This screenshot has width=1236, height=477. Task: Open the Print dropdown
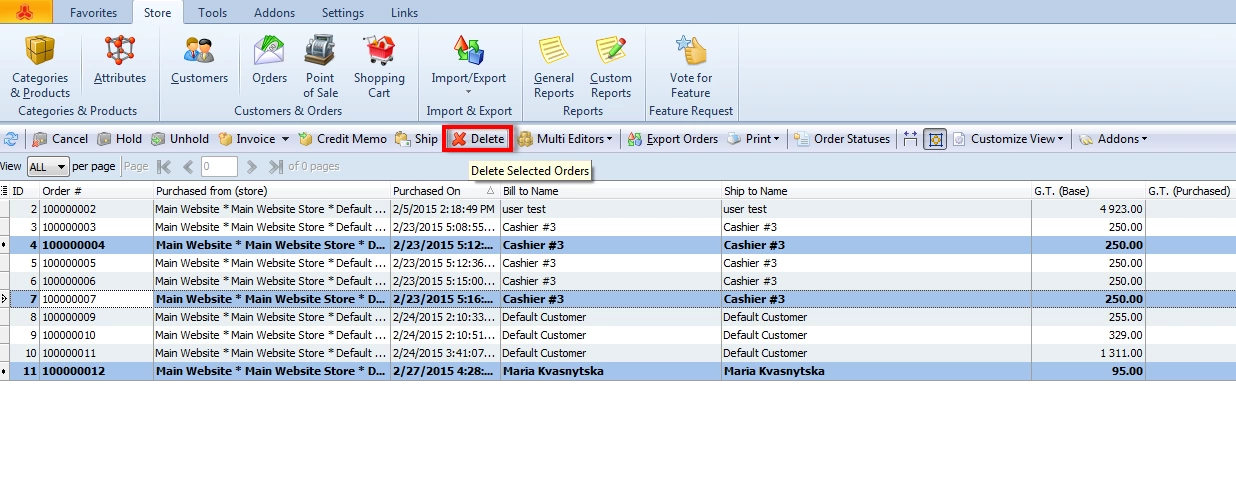[x=754, y=139]
